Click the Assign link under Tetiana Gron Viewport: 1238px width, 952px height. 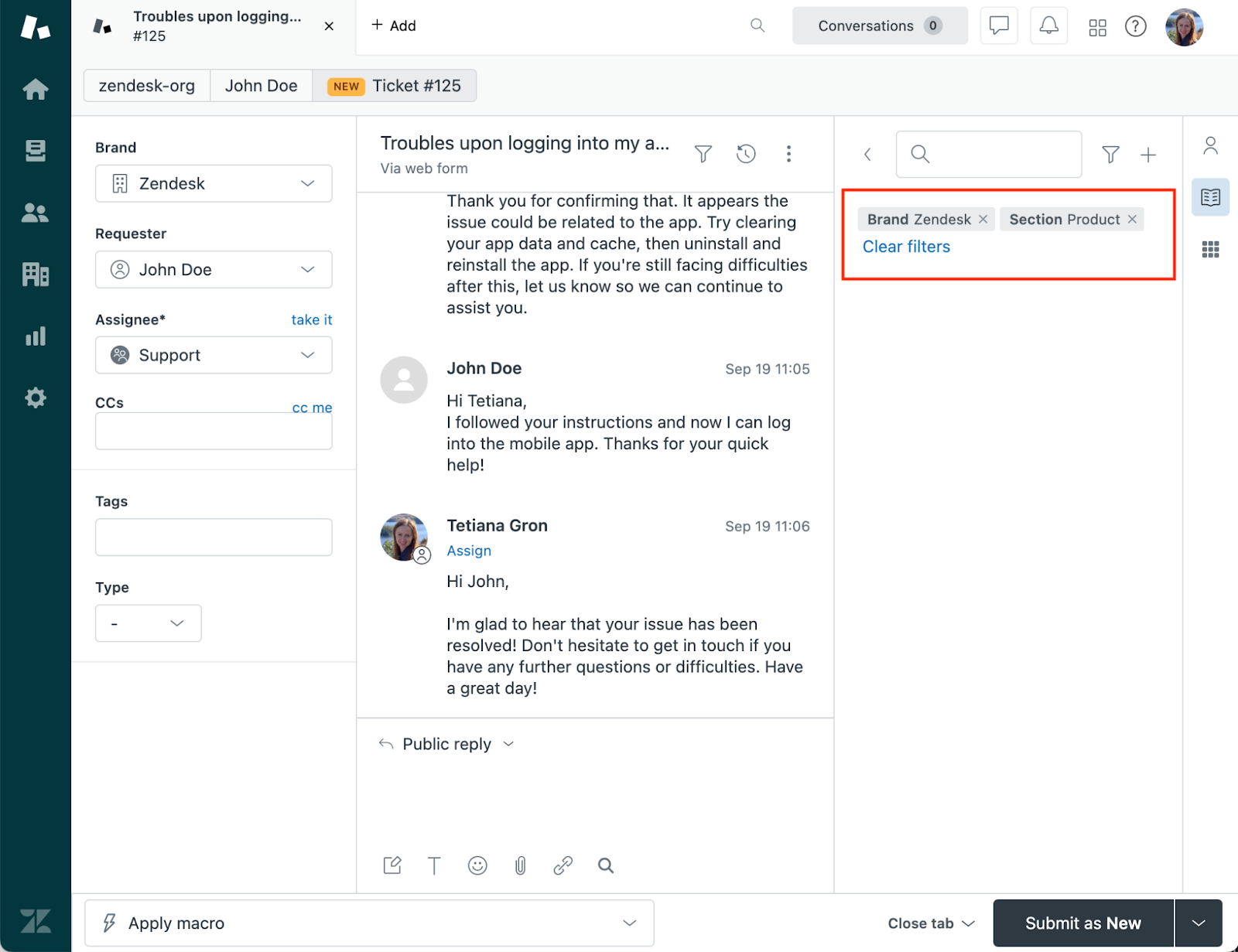point(469,551)
